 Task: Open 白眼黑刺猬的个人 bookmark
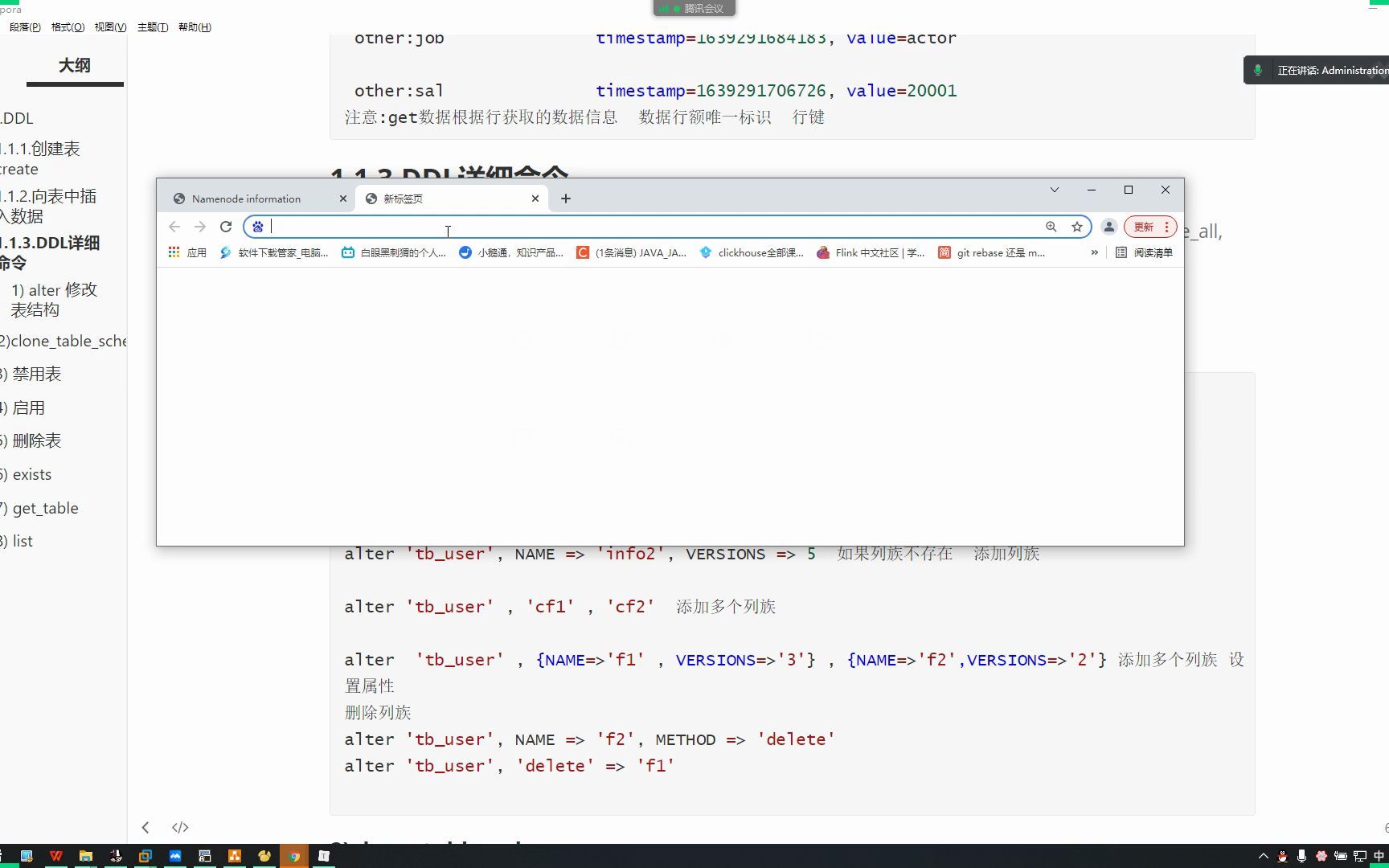(394, 252)
